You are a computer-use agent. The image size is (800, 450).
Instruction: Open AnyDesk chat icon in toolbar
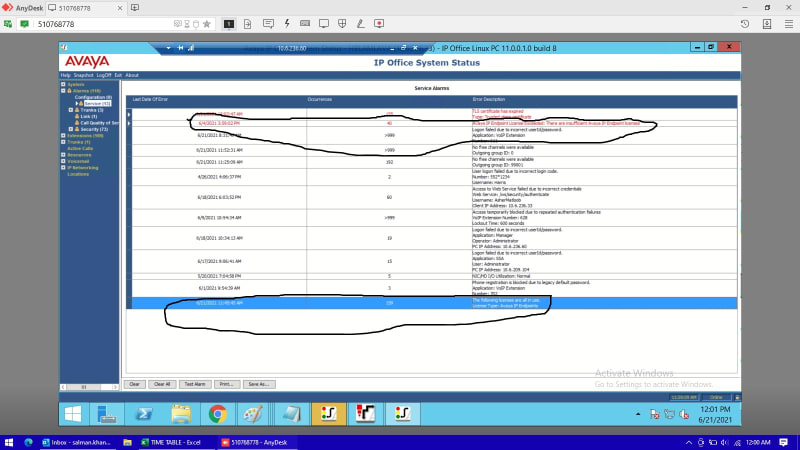268,23
